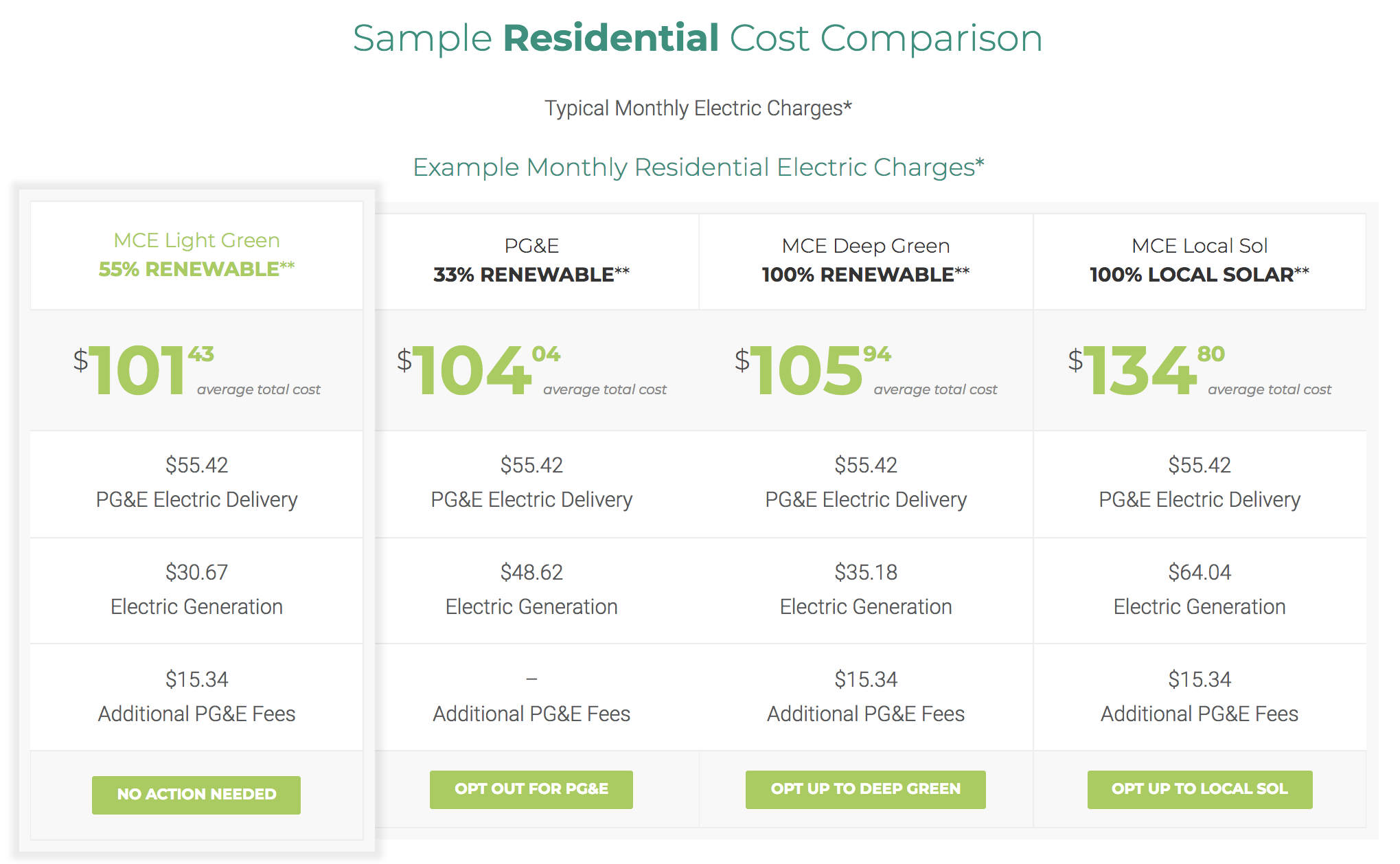Select the $35.18 Electric Generation amount
The image size is (1400, 864).
coord(865,572)
